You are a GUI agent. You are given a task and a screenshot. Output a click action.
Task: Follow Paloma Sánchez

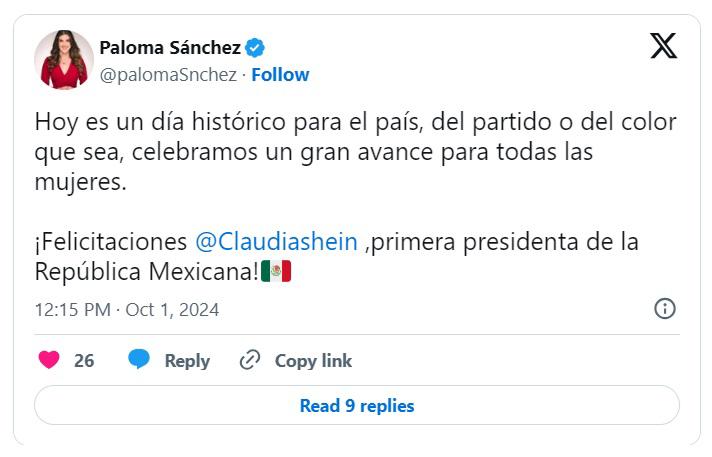pos(280,75)
